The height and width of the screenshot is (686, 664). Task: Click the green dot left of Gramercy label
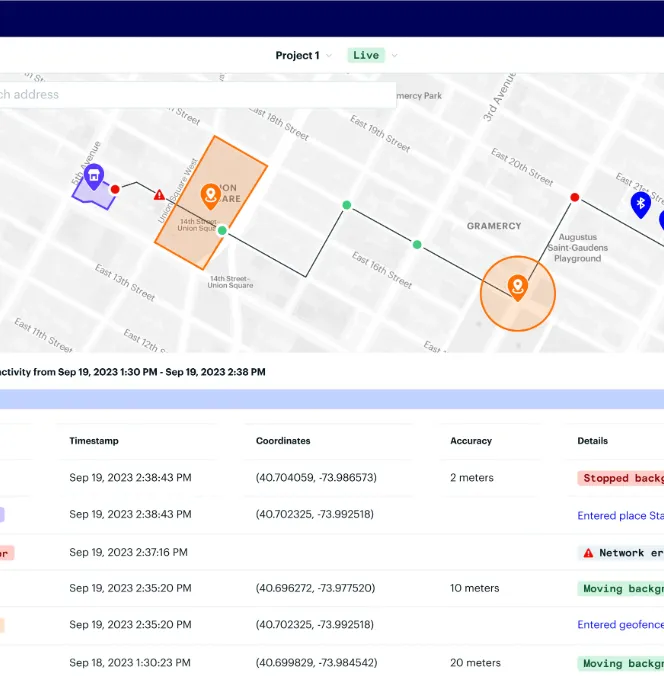[417, 245]
